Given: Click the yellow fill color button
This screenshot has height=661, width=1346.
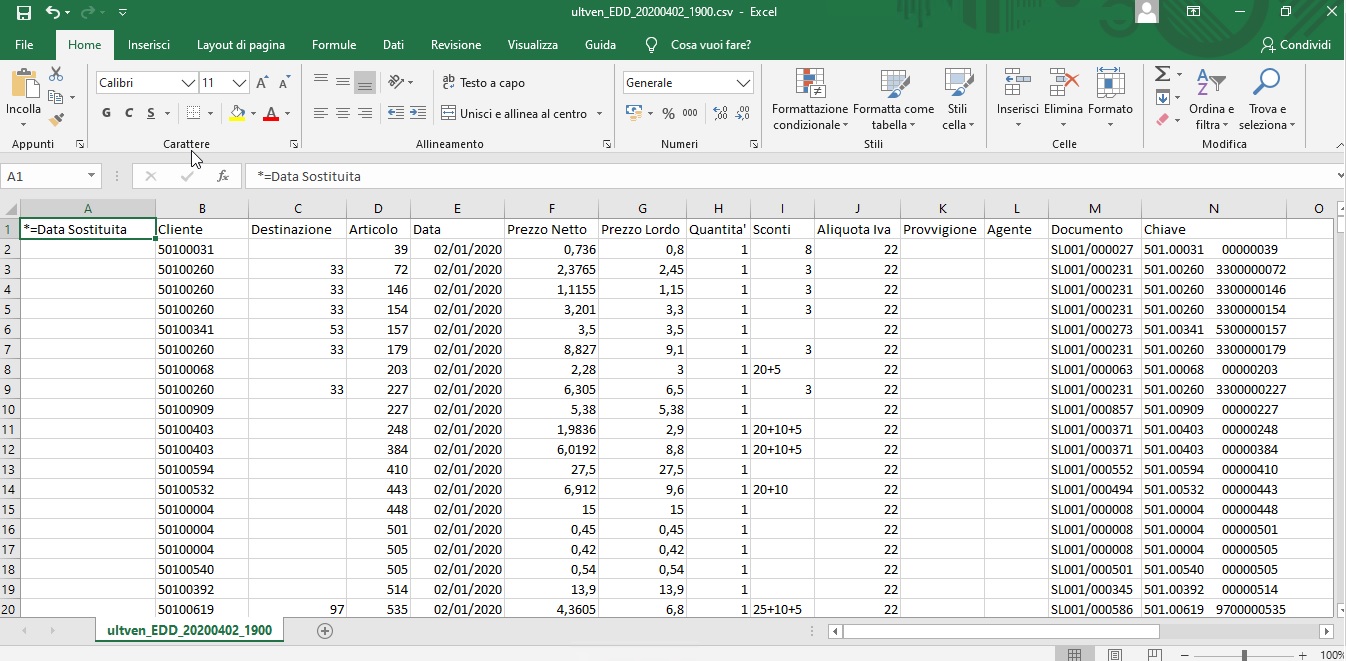Looking at the screenshot, I should (x=237, y=114).
